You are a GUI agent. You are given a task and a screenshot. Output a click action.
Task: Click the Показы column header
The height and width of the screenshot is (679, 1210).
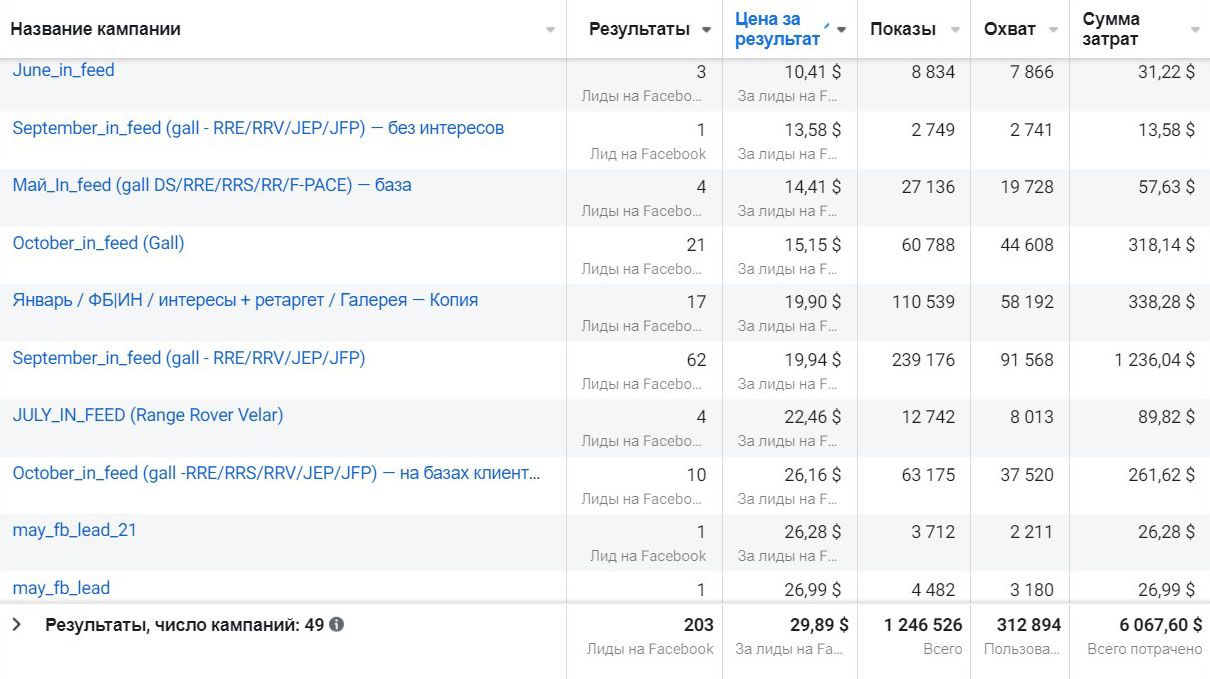click(902, 29)
